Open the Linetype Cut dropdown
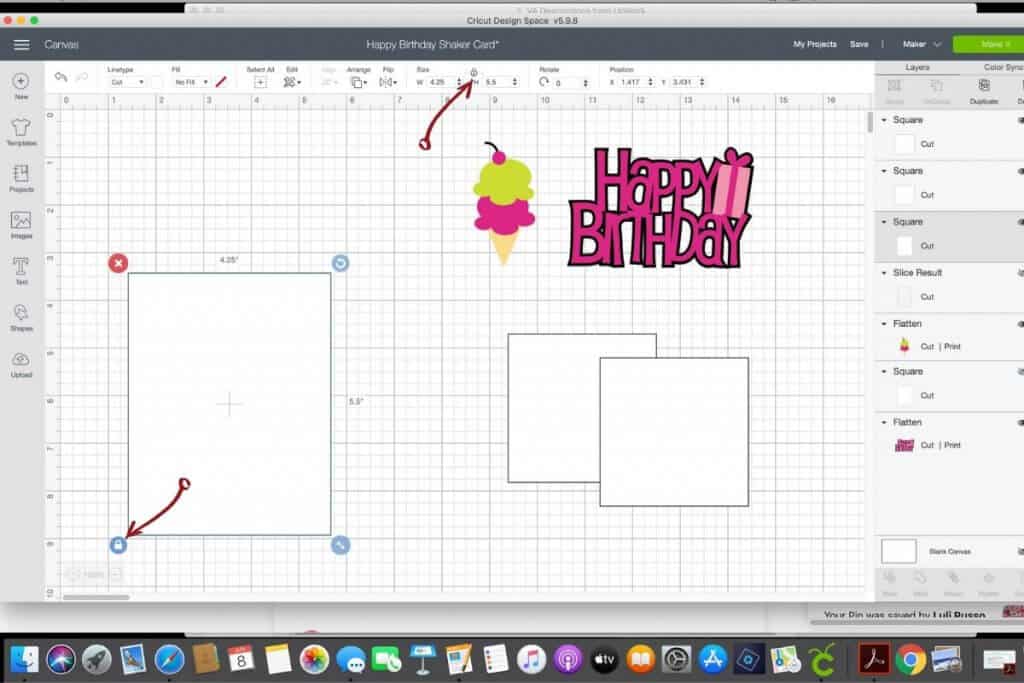The height and width of the screenshot is (683, 1024). 127,82
